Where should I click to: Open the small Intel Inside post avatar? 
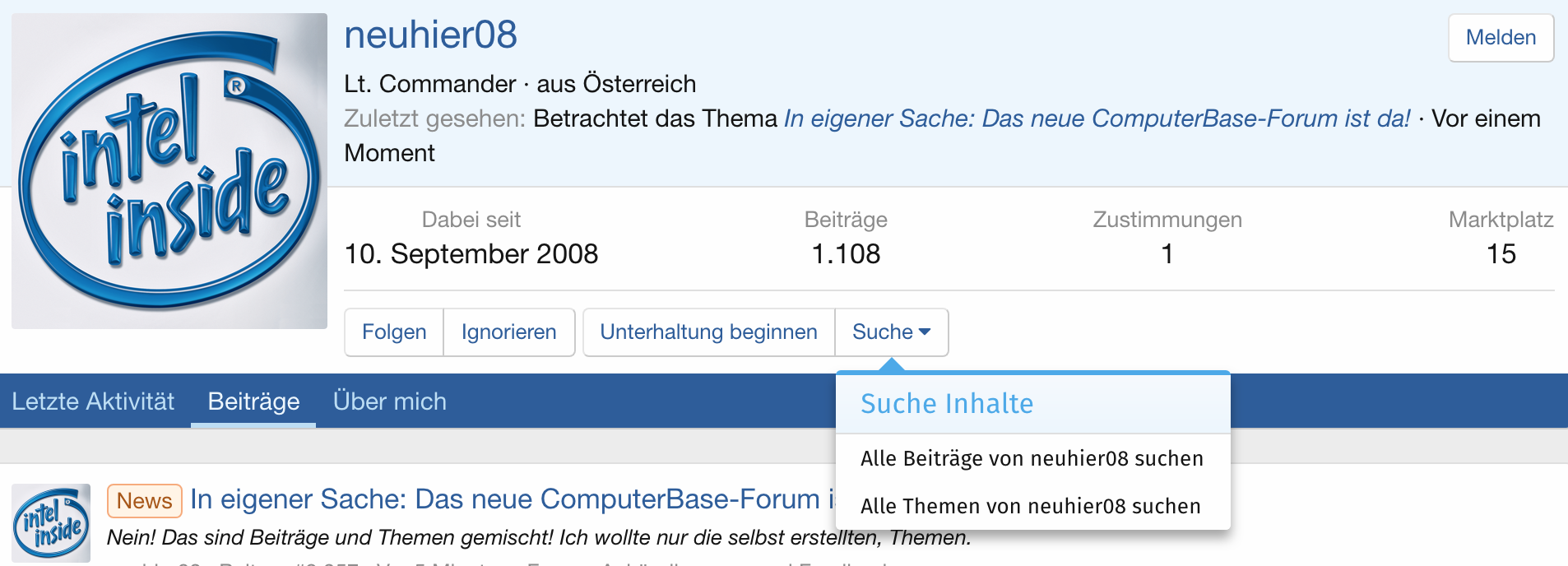coord(51,523)
